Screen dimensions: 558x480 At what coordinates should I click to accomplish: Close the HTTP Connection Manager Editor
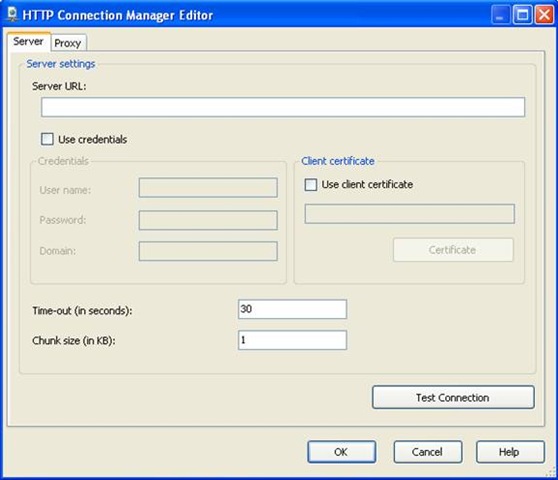[544, 15]
